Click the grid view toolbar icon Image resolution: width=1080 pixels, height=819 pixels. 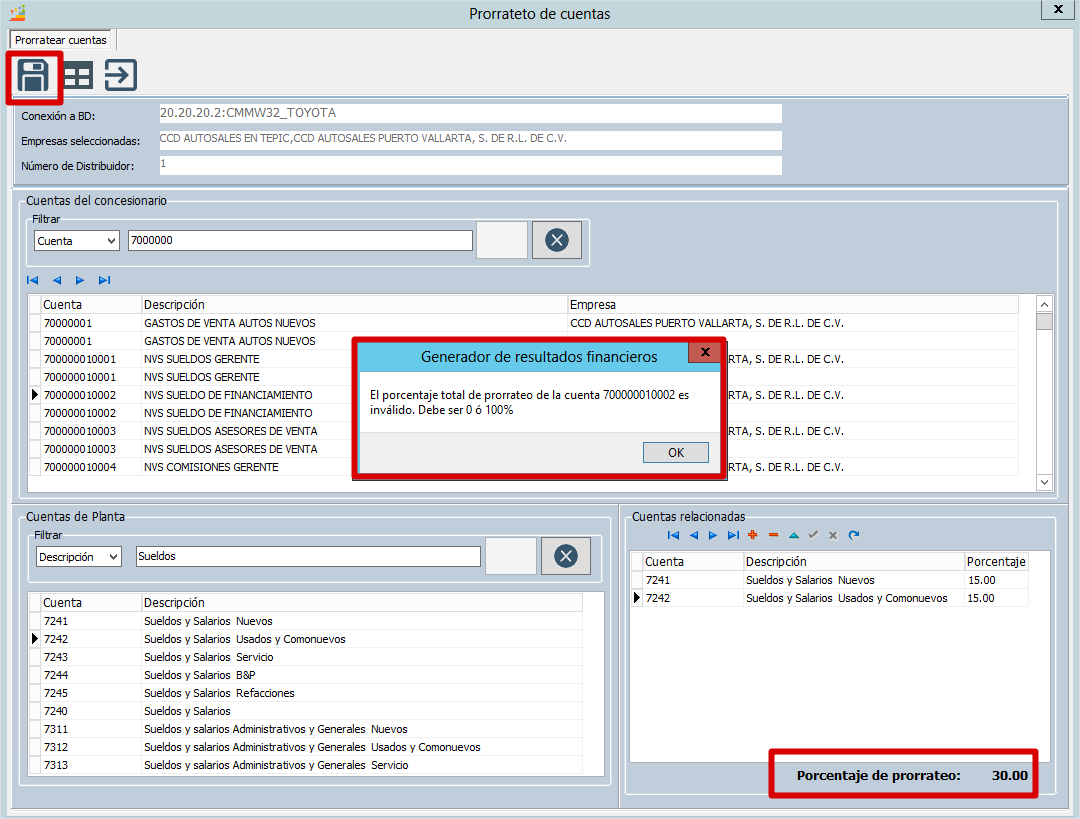pos(77,76)
